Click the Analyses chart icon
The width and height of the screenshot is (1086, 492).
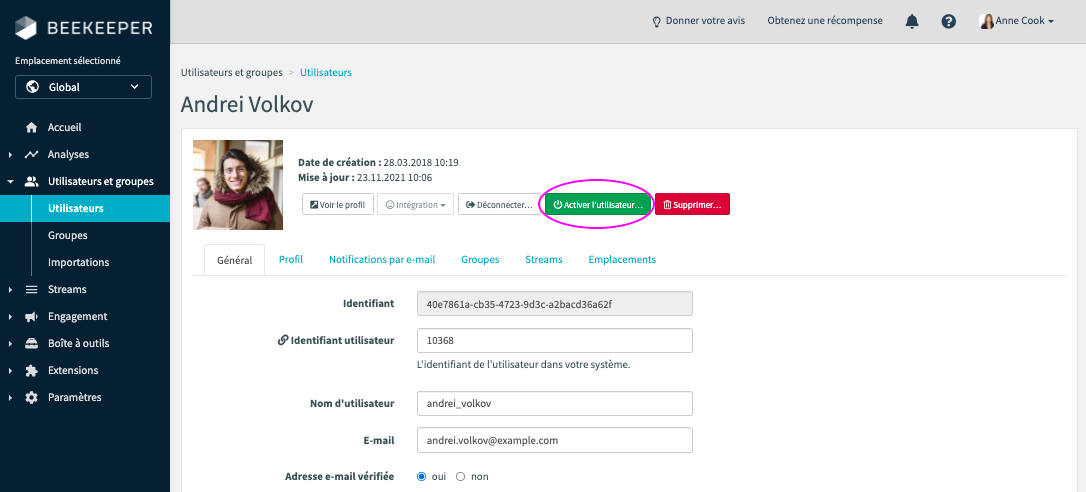[x=31, y=155]
